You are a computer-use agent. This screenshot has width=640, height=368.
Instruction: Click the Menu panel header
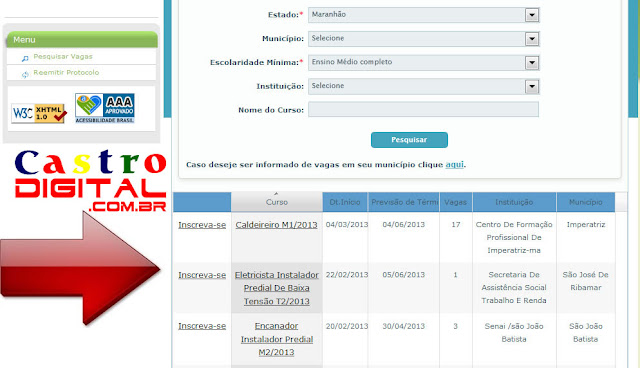(x=82, y=40)
